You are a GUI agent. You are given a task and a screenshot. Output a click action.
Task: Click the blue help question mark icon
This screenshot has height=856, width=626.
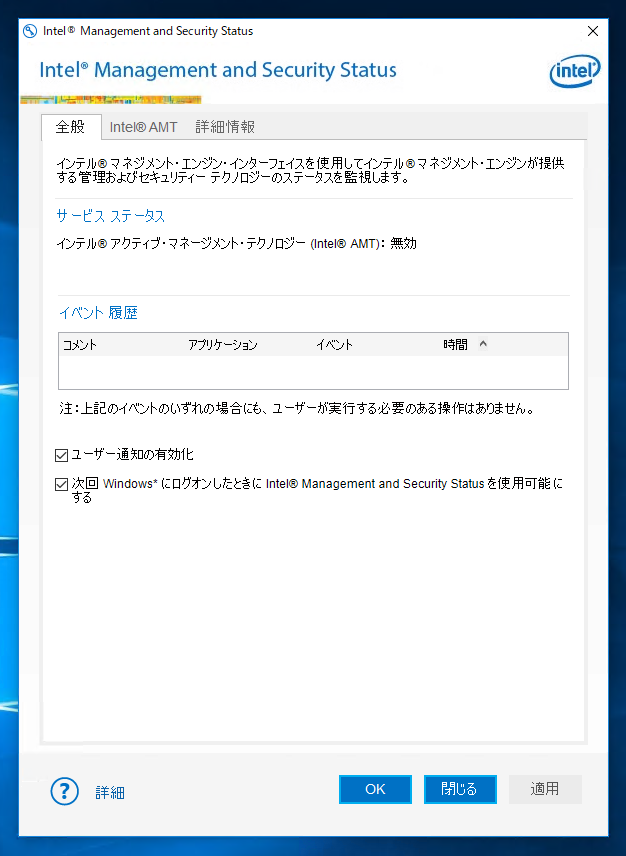tap(64, 790)
